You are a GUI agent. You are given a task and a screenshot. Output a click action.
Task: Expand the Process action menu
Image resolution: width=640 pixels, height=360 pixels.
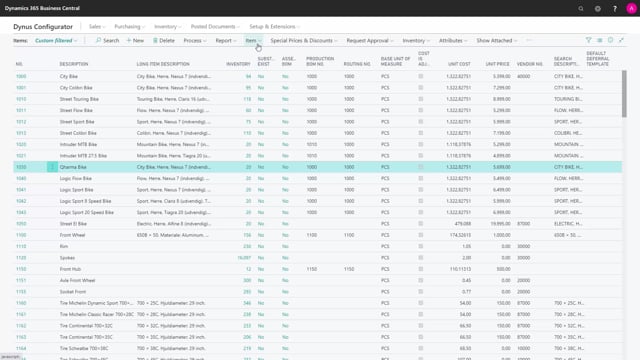(195, 40)
